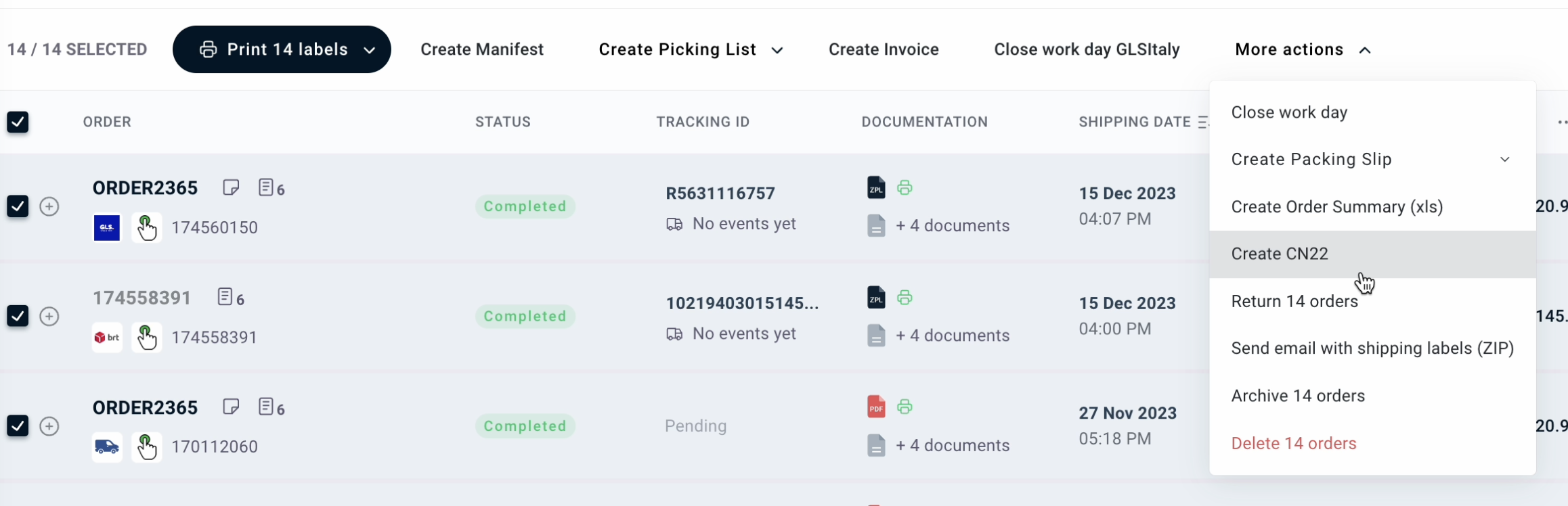Click the ORDER column header
Screen dimensions: 1568x506
[107, 122]
